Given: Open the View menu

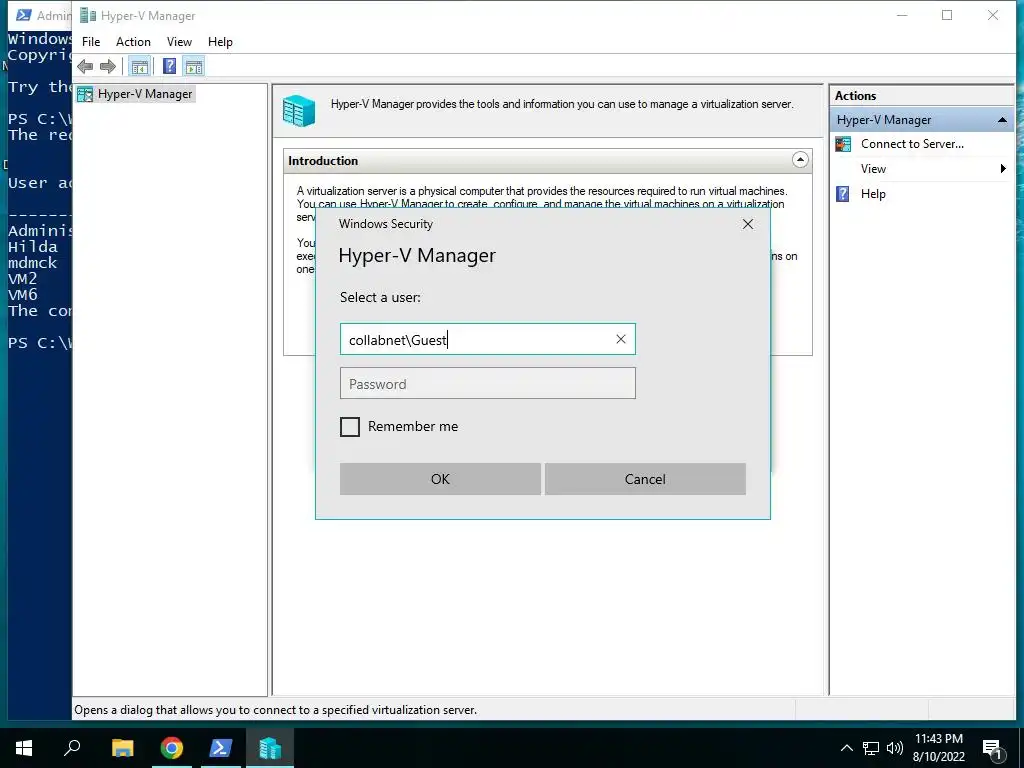Looking at the screenshot, I should point(179,42).
